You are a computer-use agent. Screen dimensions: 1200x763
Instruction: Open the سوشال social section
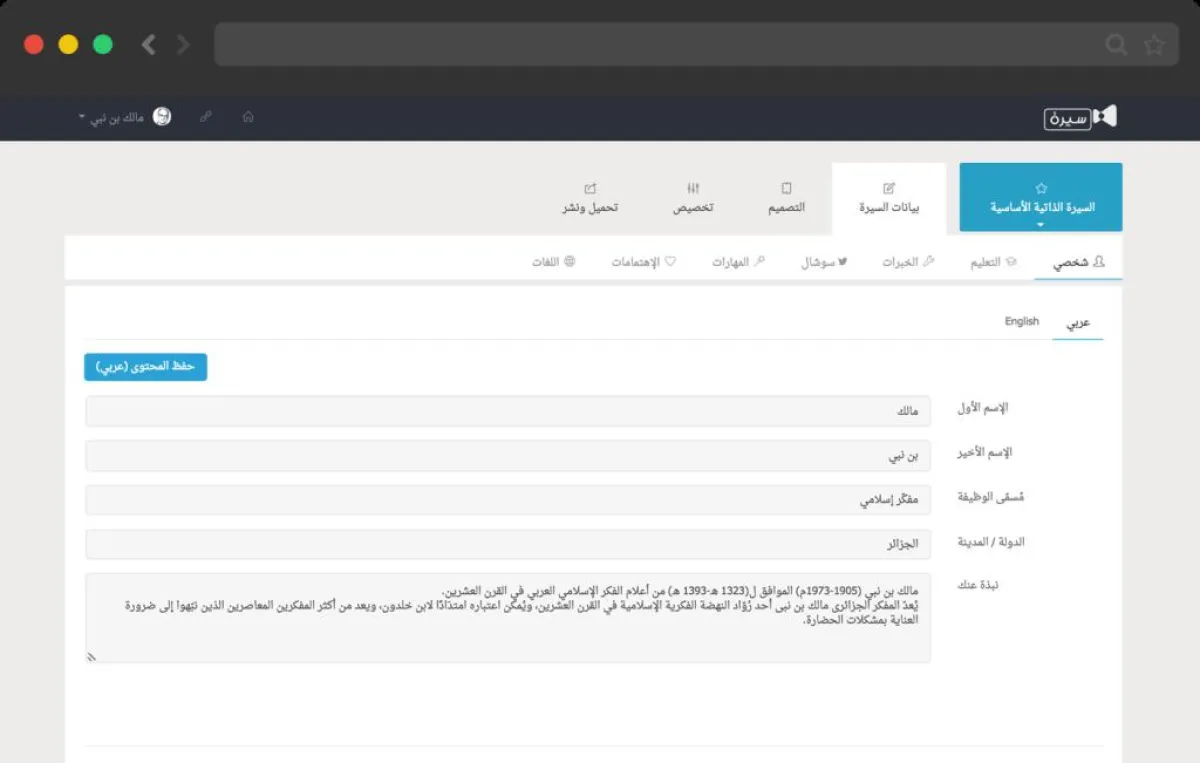(x=824, y=262)
